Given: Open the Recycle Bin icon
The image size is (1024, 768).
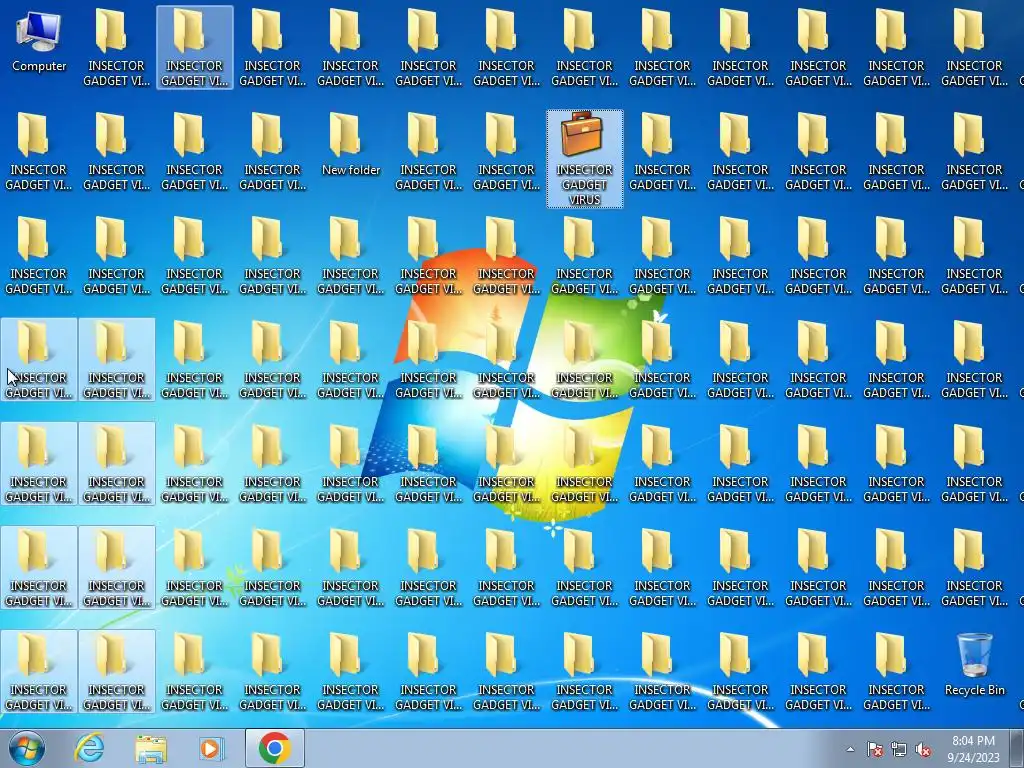Looking at the screenshot, I should [x=974, y=664].
